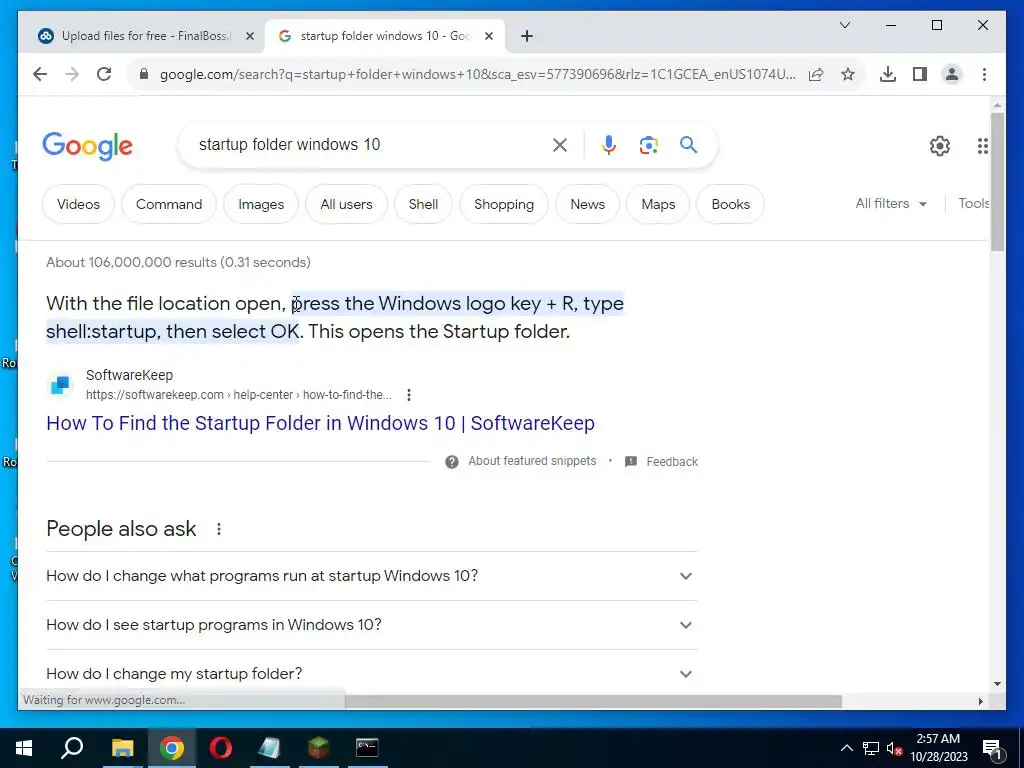Open SoftwareKeep result options dots
Screen dimensions: 1024x768
(409, 395)
